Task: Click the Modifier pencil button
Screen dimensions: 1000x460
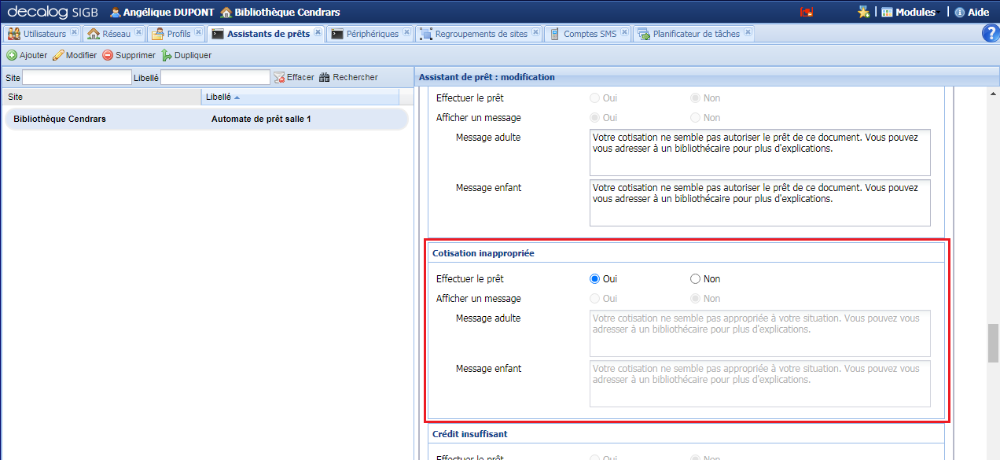Action: (75, 55)
